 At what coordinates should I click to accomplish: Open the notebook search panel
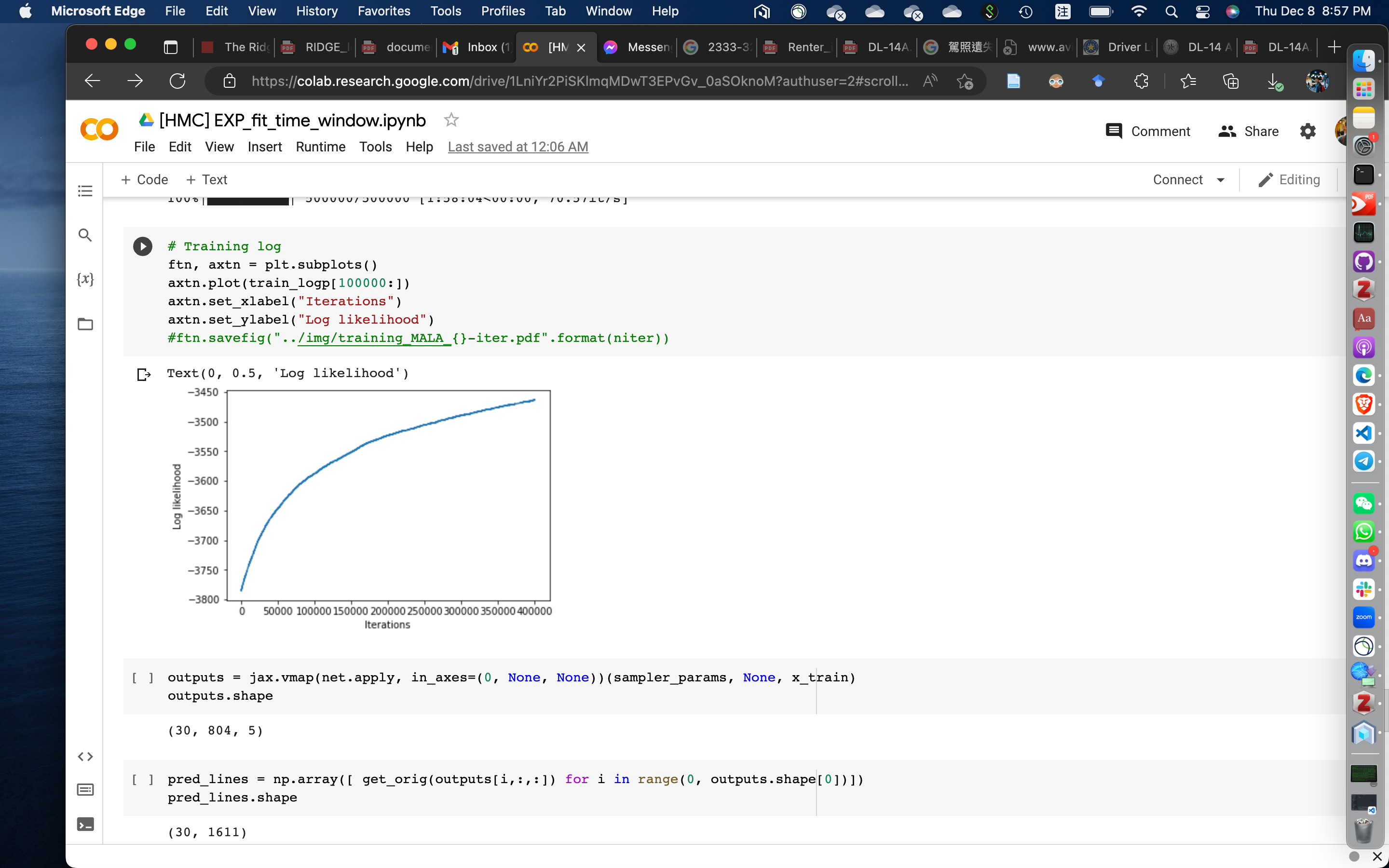pos(85,235)
